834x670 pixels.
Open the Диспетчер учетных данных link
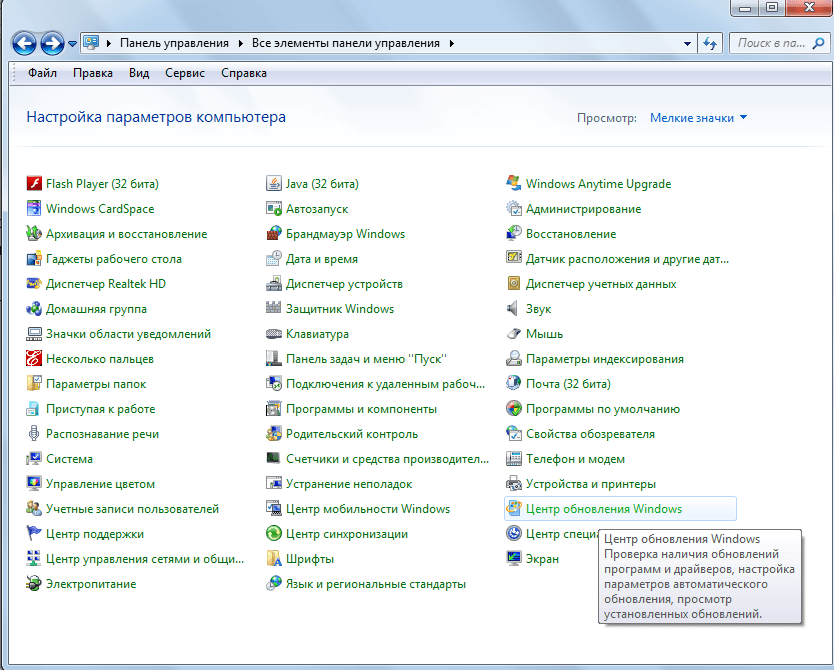(x=601, y=284)
